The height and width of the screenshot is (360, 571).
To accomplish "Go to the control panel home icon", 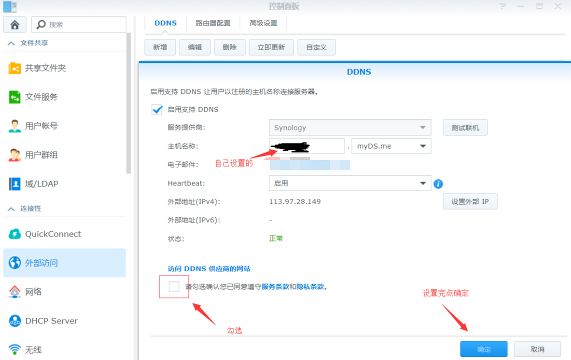I will [15, 24].
